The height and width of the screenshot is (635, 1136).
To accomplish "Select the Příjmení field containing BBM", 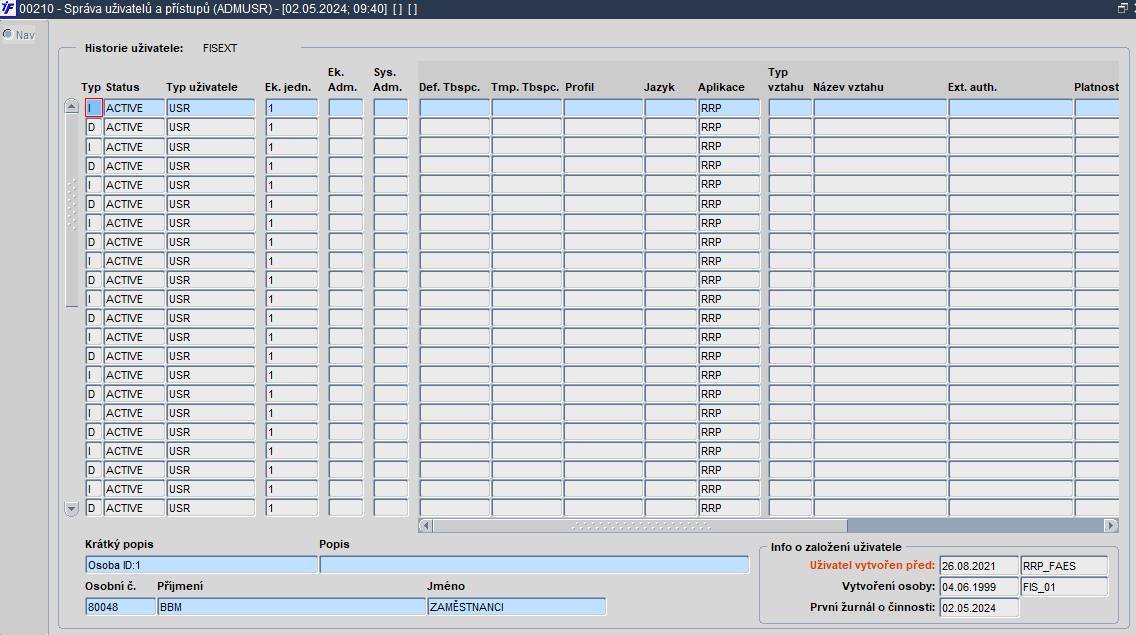I will click(x=291, y=607).
